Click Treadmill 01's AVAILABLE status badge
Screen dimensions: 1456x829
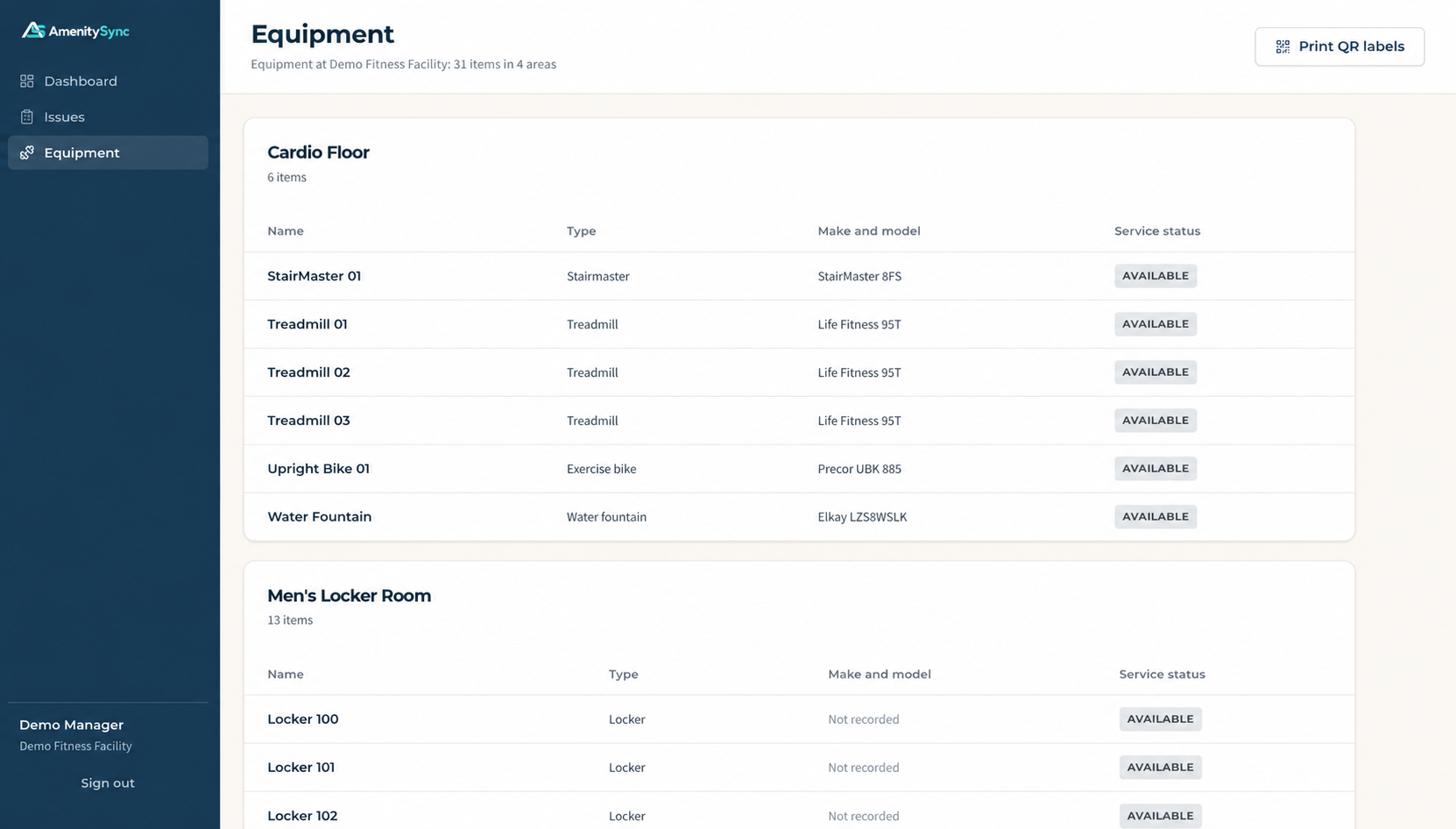[1156, 324]
